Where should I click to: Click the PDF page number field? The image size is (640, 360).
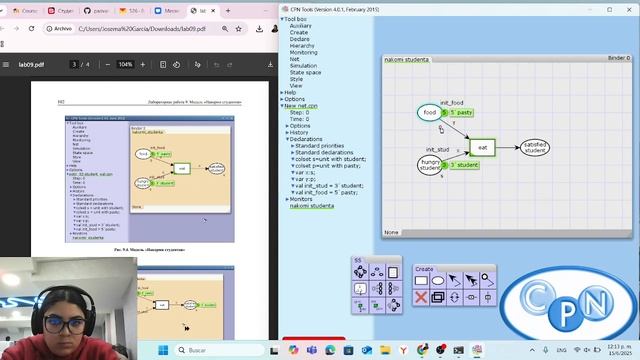74,64
